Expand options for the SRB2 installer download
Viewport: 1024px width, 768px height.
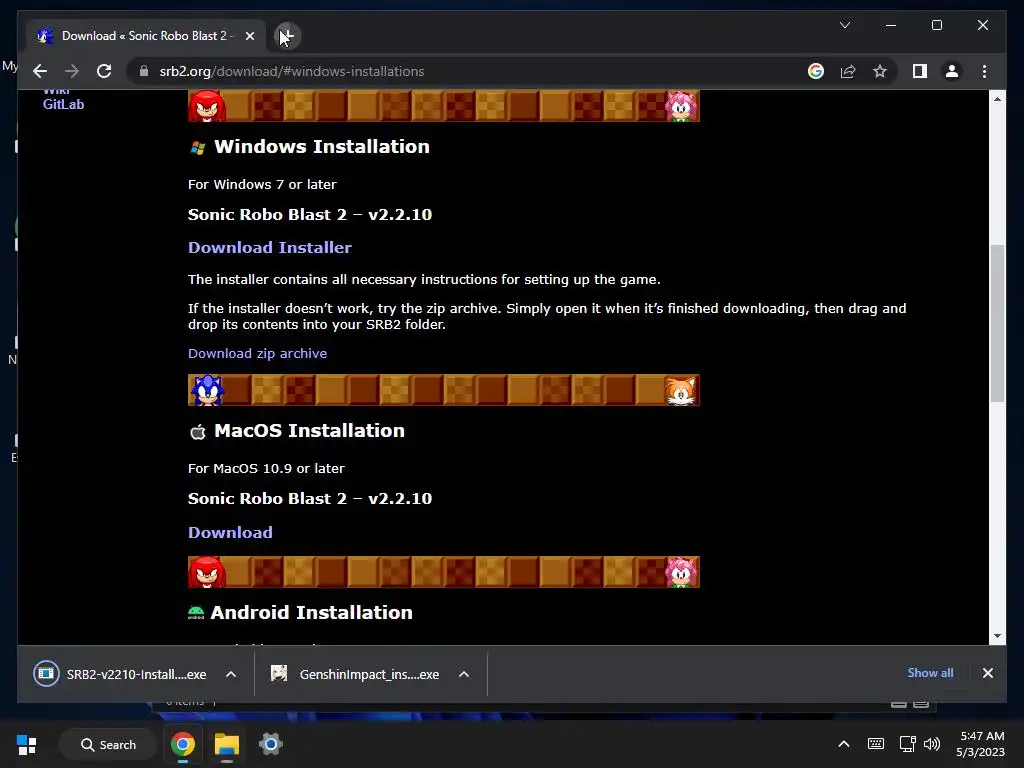(x=231, y=674)
